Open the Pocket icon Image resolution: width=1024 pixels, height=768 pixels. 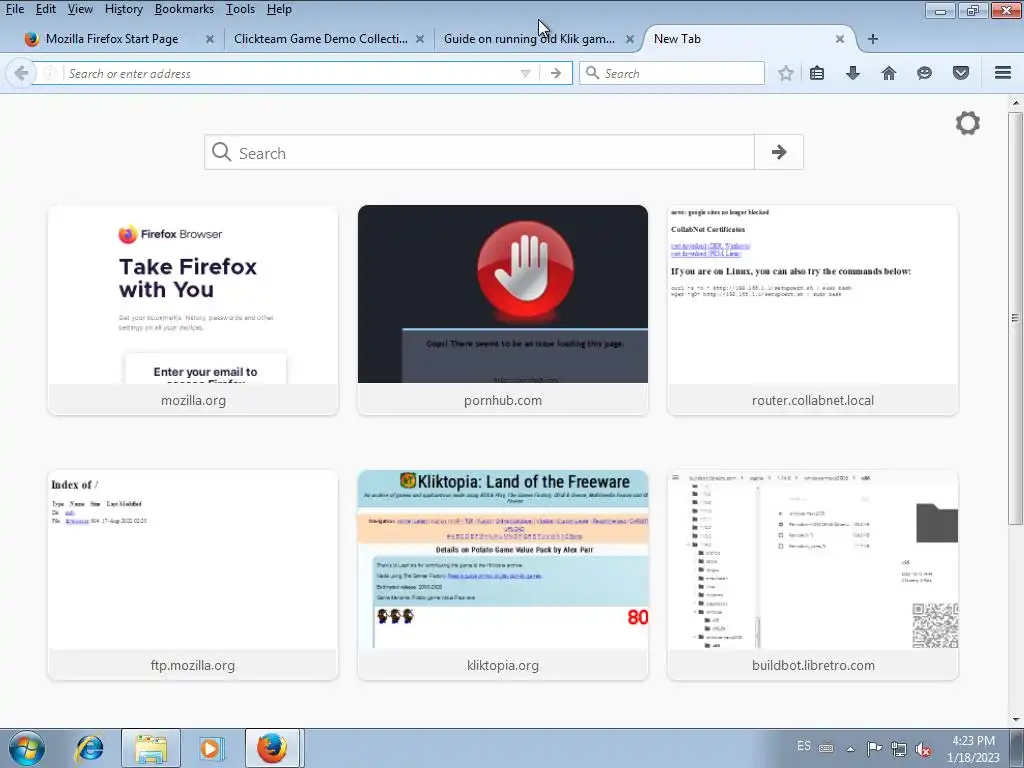tap(961, 73)
